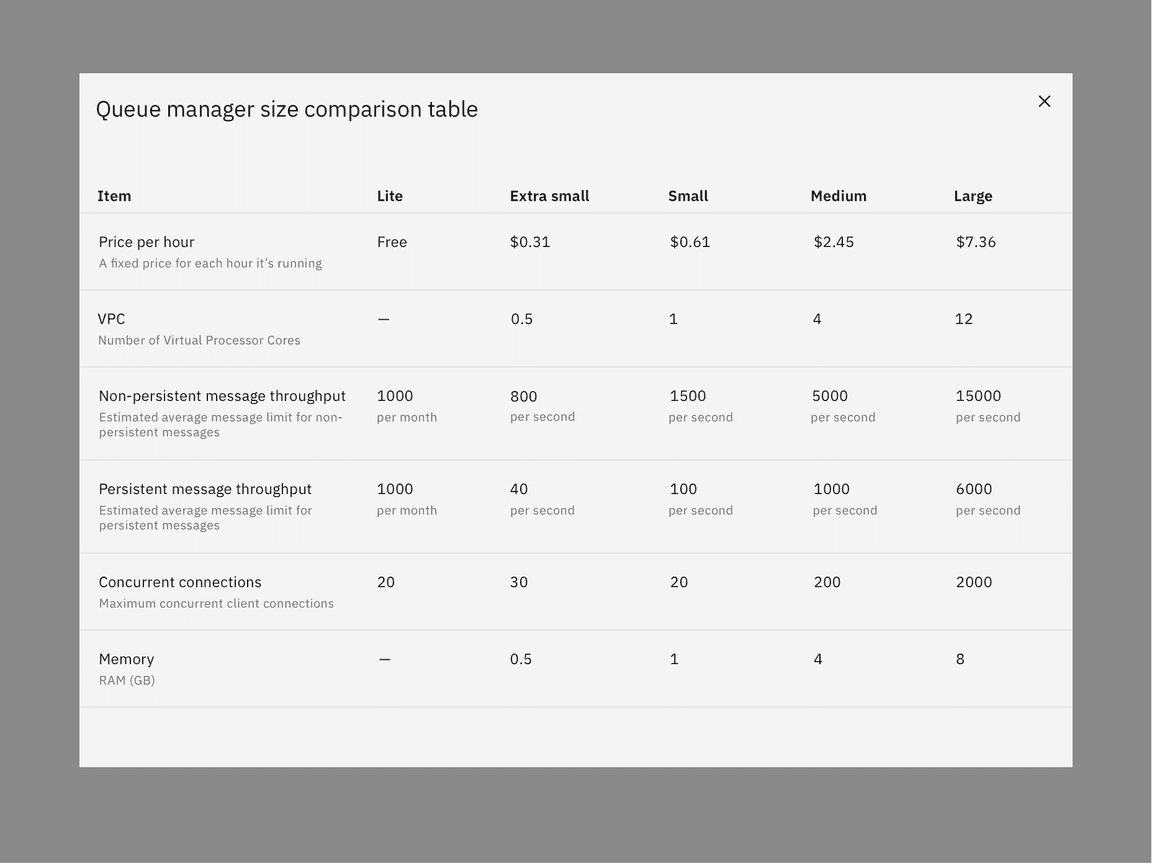The image size is (1152, 864).
Task: Select the Medium column header
Action: coord(838,195)
